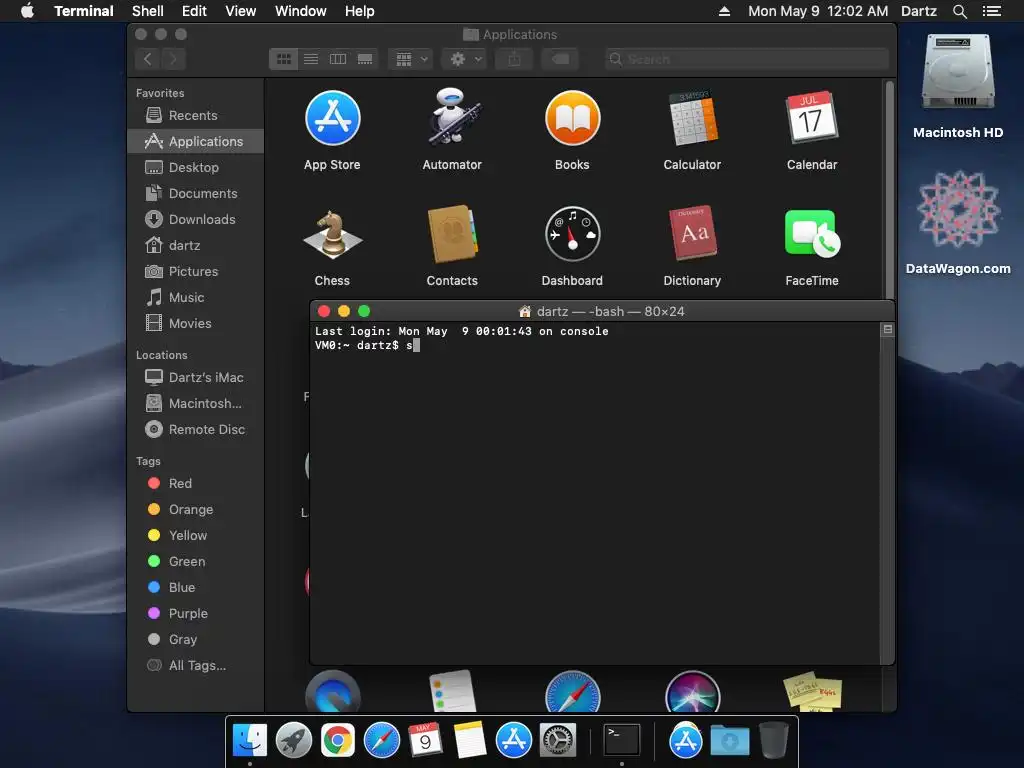Go back in Finder navigation
The height and width of the screenshot is (768, 1024).
tap(148, 59)
